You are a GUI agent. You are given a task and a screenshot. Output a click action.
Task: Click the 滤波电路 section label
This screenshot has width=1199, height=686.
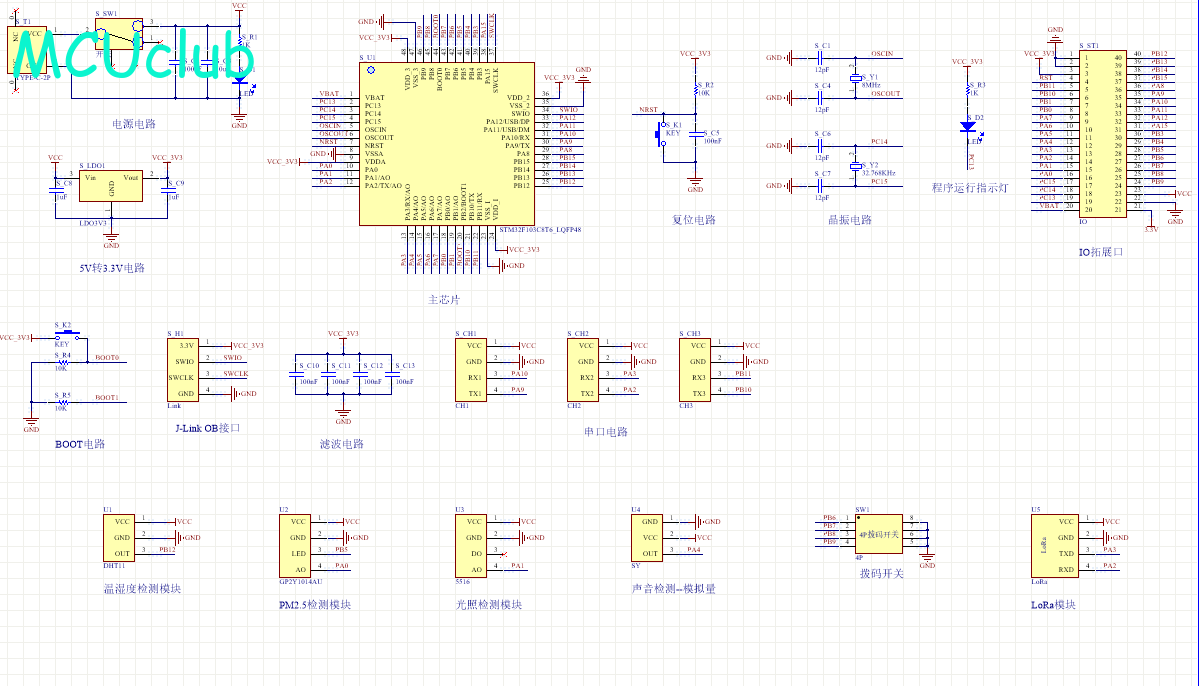[342, 444]
